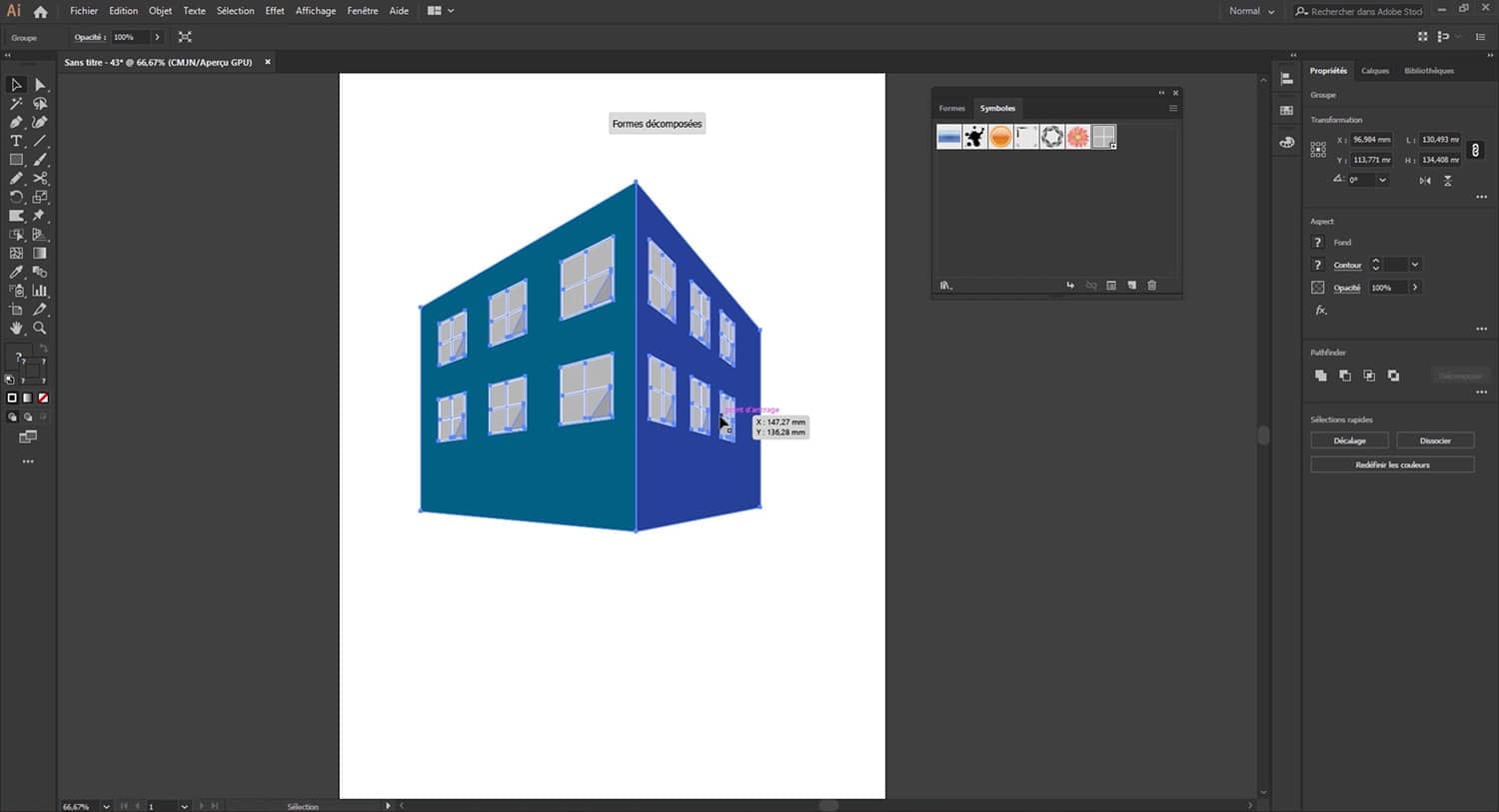Set the Fond color in Aspect section
Image resolution: width=1499 pixels, height=812 pixels.
tap(1317, 242)
